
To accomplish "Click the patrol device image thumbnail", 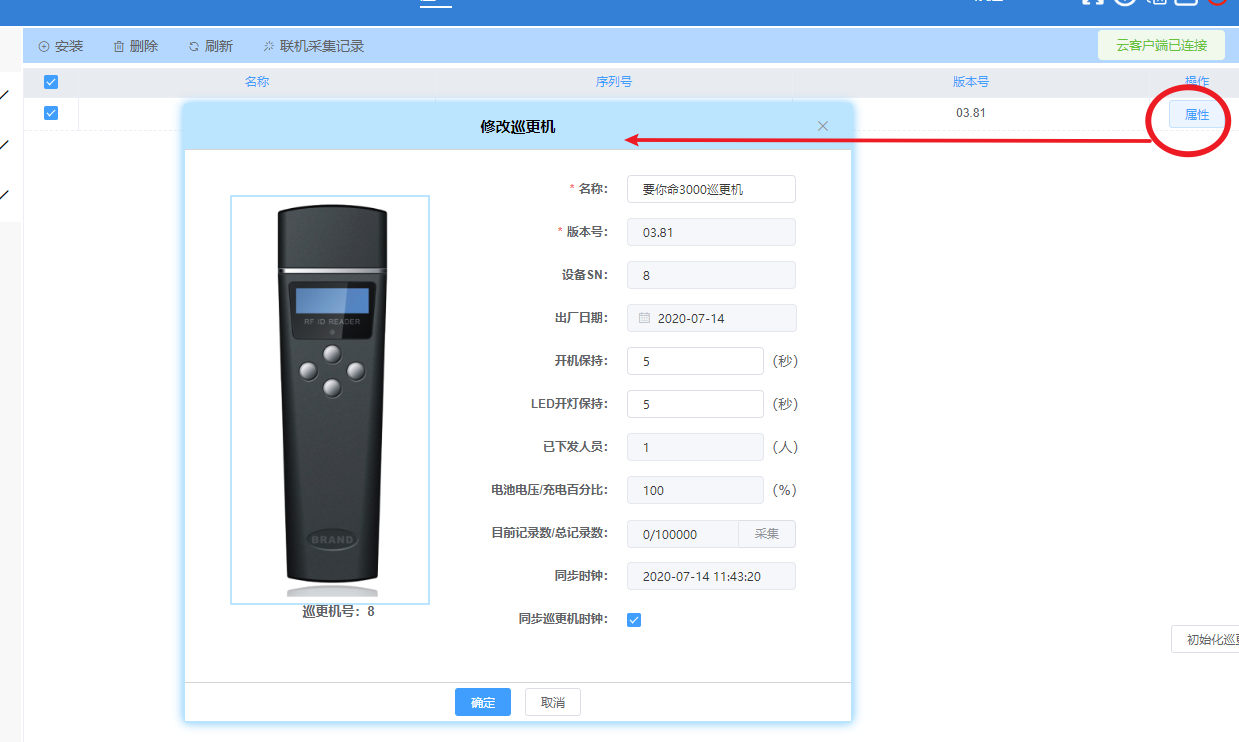I will pyautogui.click(x=330, y=399).
